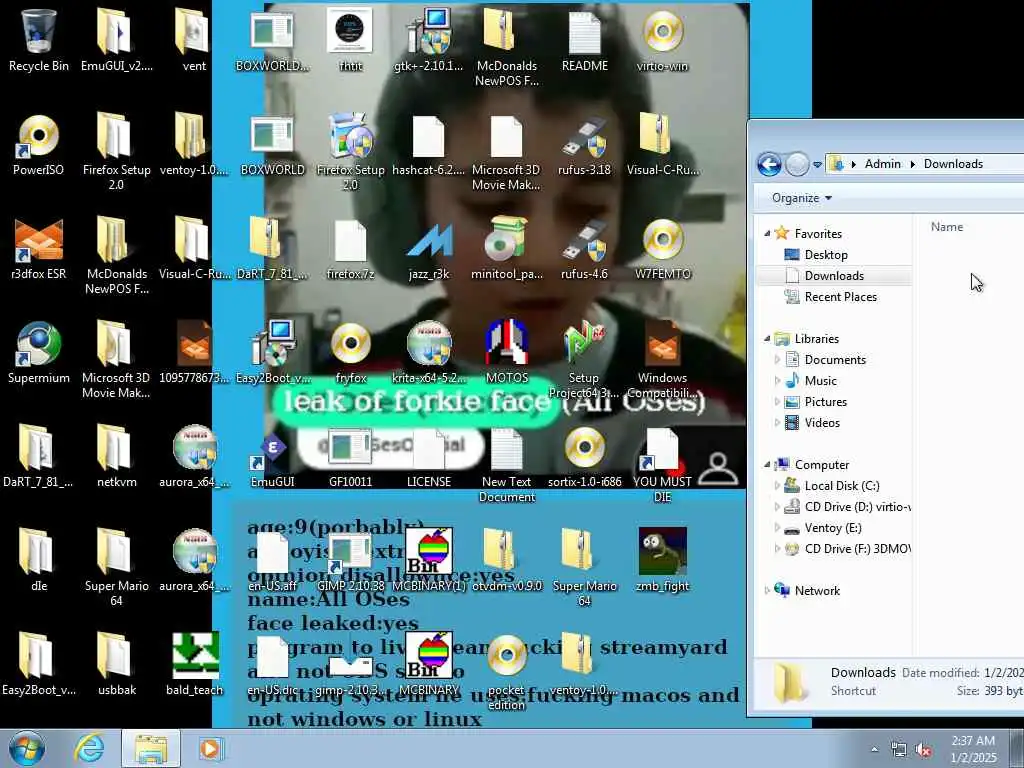Viewport: 1024px width, 768px height.
Task: Expand the Network node in Explorer
Action: pos(767,590)
